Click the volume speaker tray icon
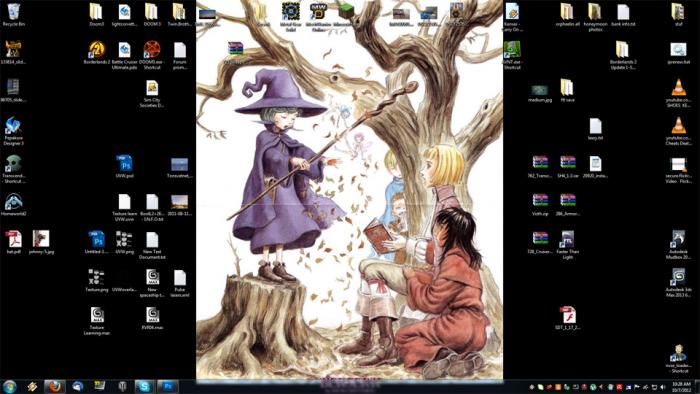Screen dimensions: 700x394 coord(662,387)
